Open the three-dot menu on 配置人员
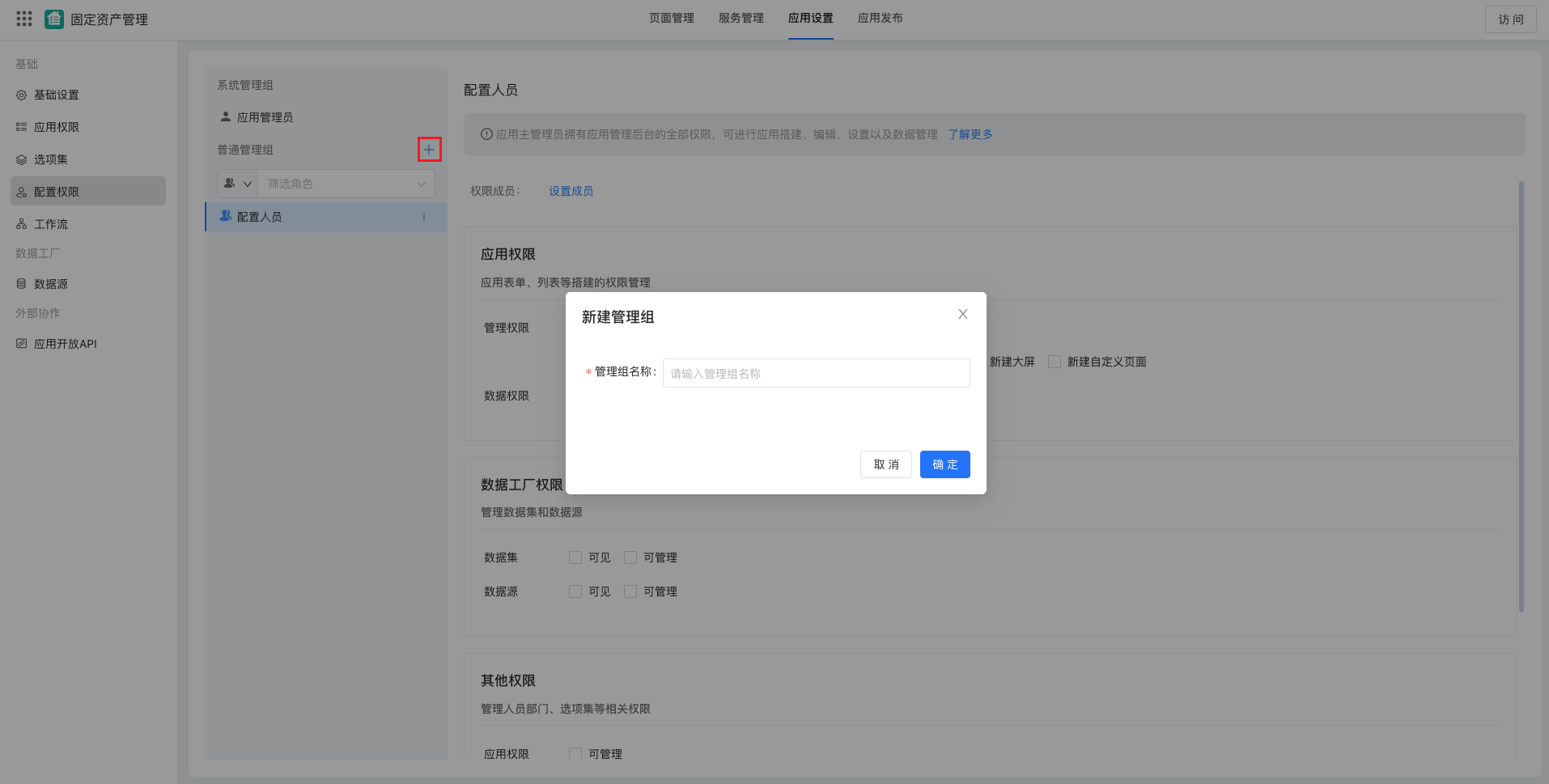This screenshot has width=1549, height=784. [423, 216]
